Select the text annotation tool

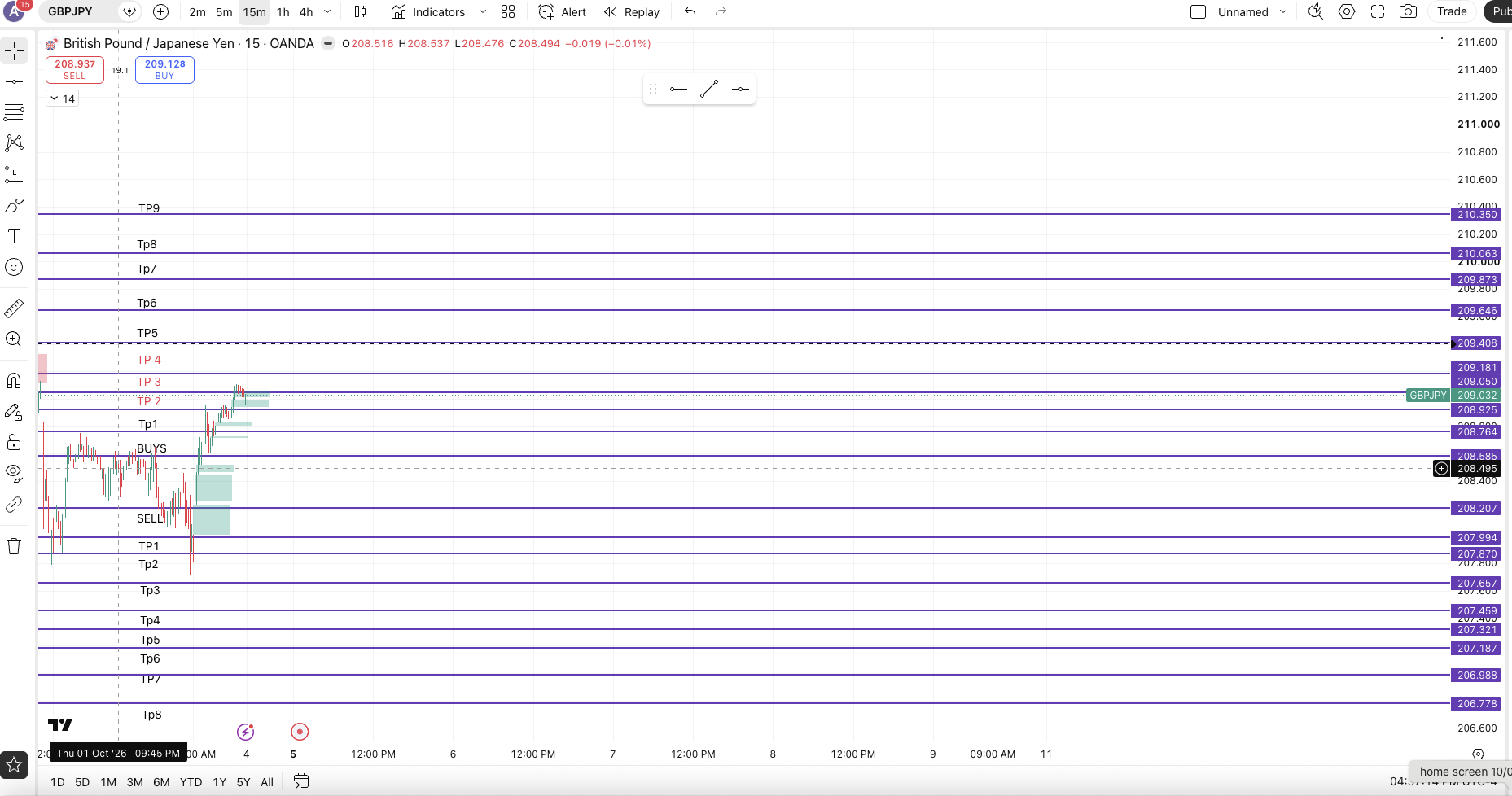14,236
